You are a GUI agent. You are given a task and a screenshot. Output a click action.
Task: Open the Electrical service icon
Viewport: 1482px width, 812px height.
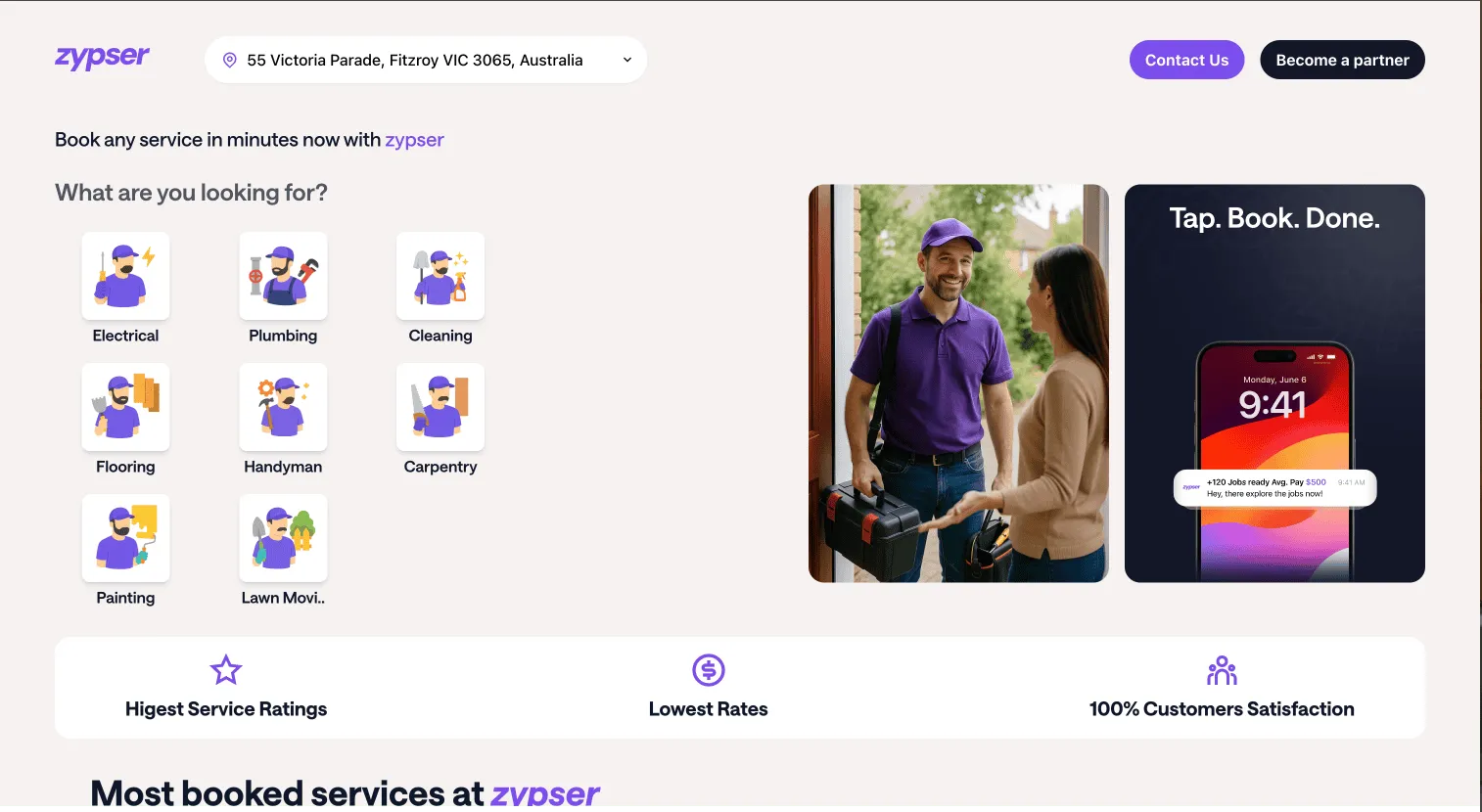point(125,276)
